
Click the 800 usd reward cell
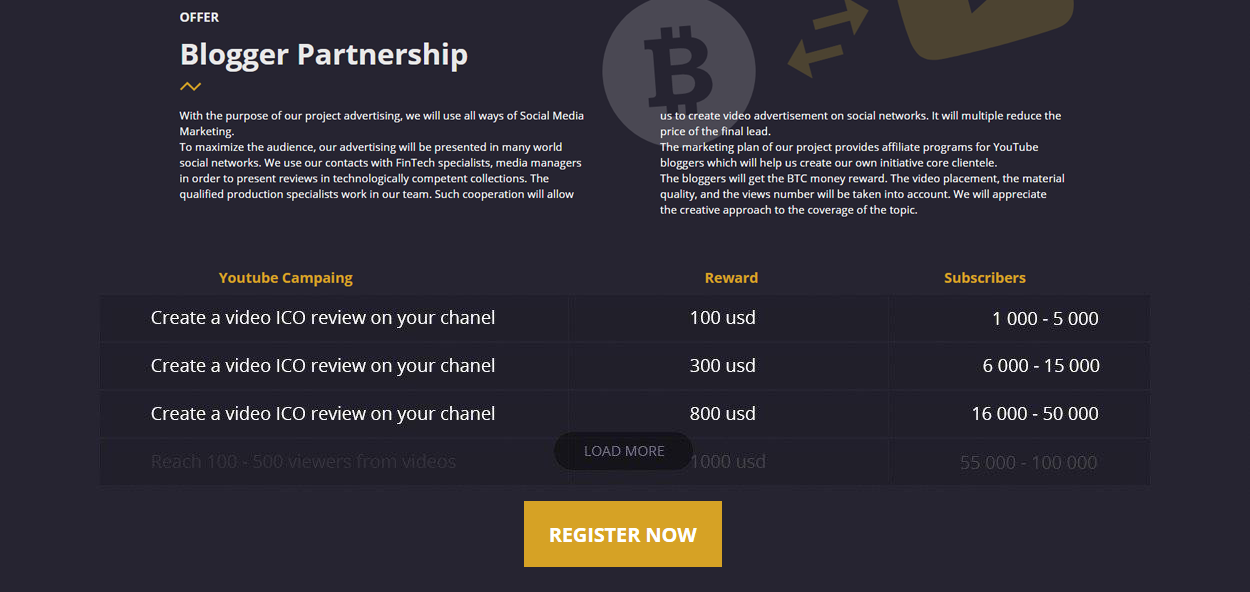pos(723,414)
